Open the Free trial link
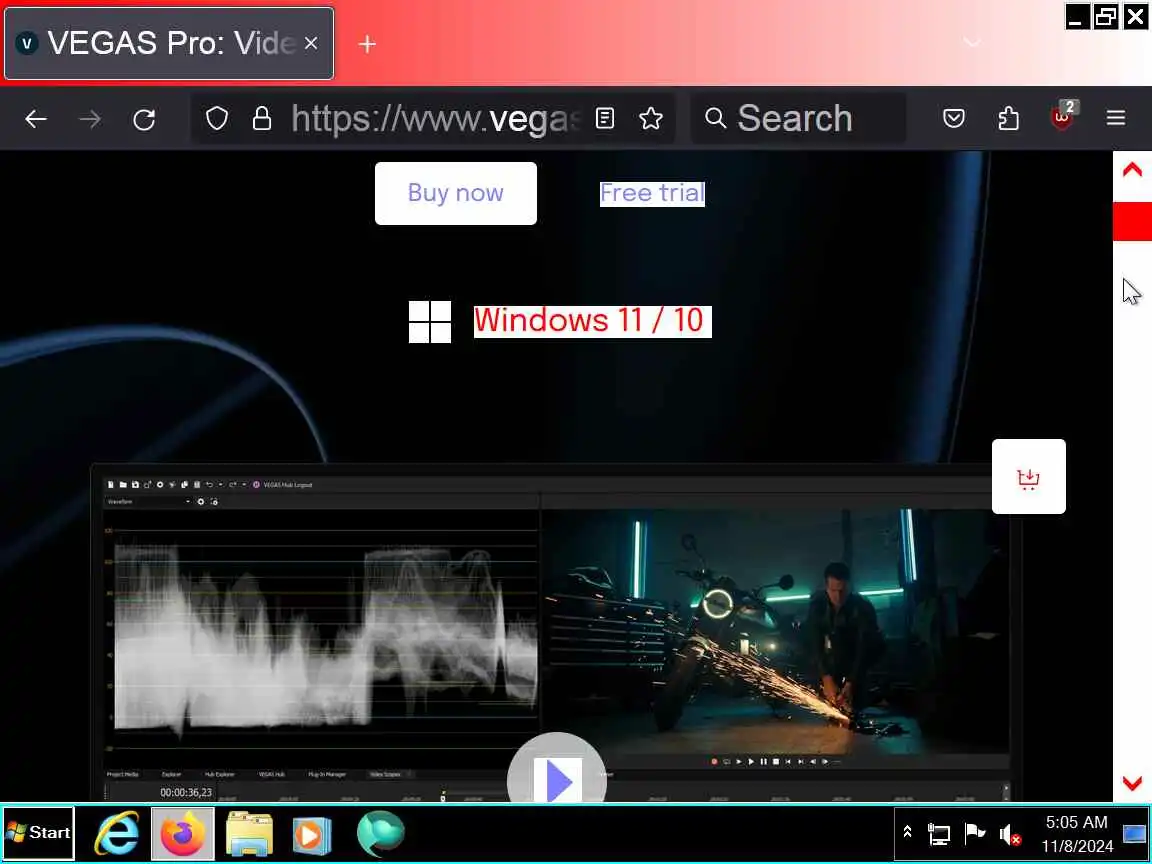This screenshot has width=1152, height=864. click(652, 193)
